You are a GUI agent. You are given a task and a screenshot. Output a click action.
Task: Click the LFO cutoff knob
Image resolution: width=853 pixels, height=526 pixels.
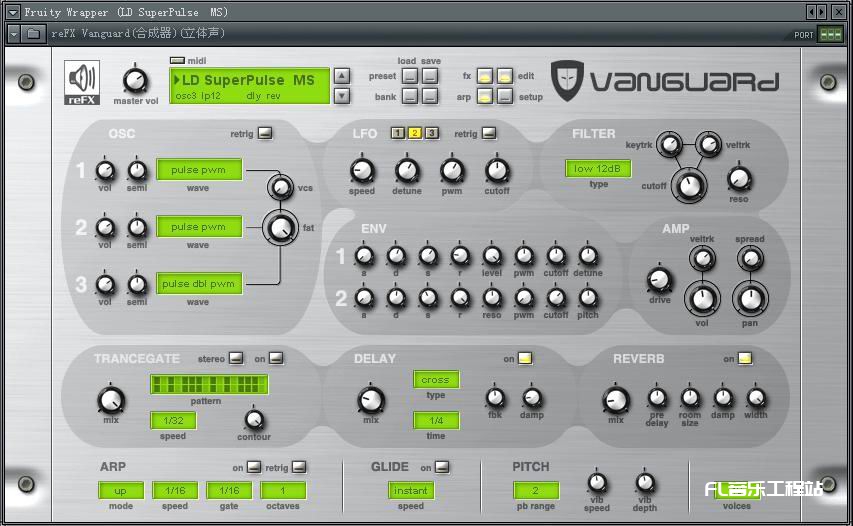point(497,171)
